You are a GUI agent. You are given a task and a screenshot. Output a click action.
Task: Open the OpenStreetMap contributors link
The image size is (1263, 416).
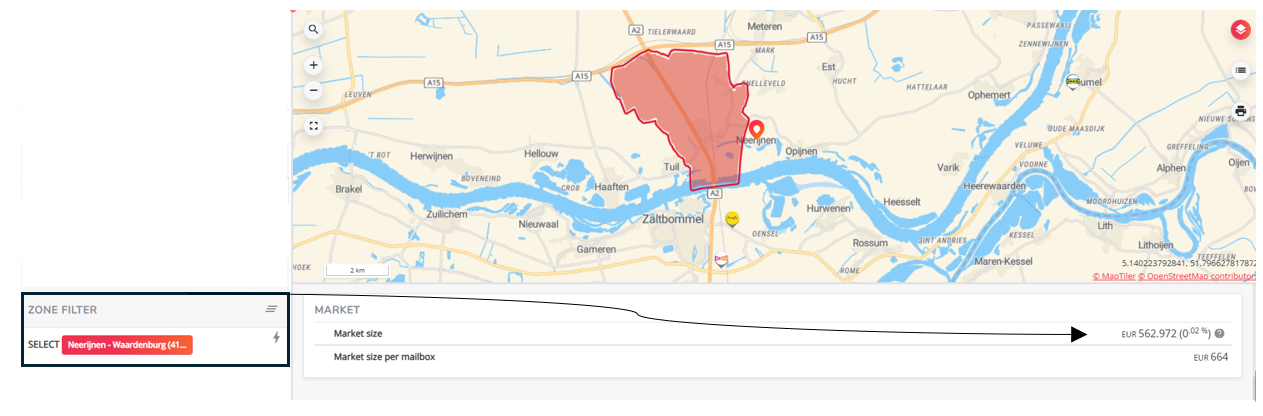[x=1198, y=276]
